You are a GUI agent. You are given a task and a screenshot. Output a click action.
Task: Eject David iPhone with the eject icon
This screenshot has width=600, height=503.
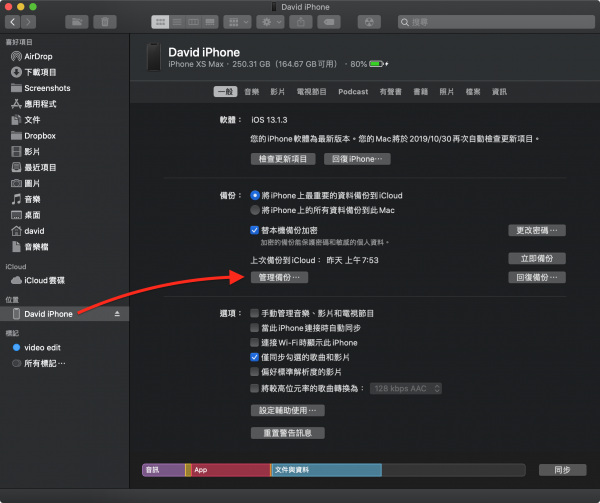click(x=117, y=314)
